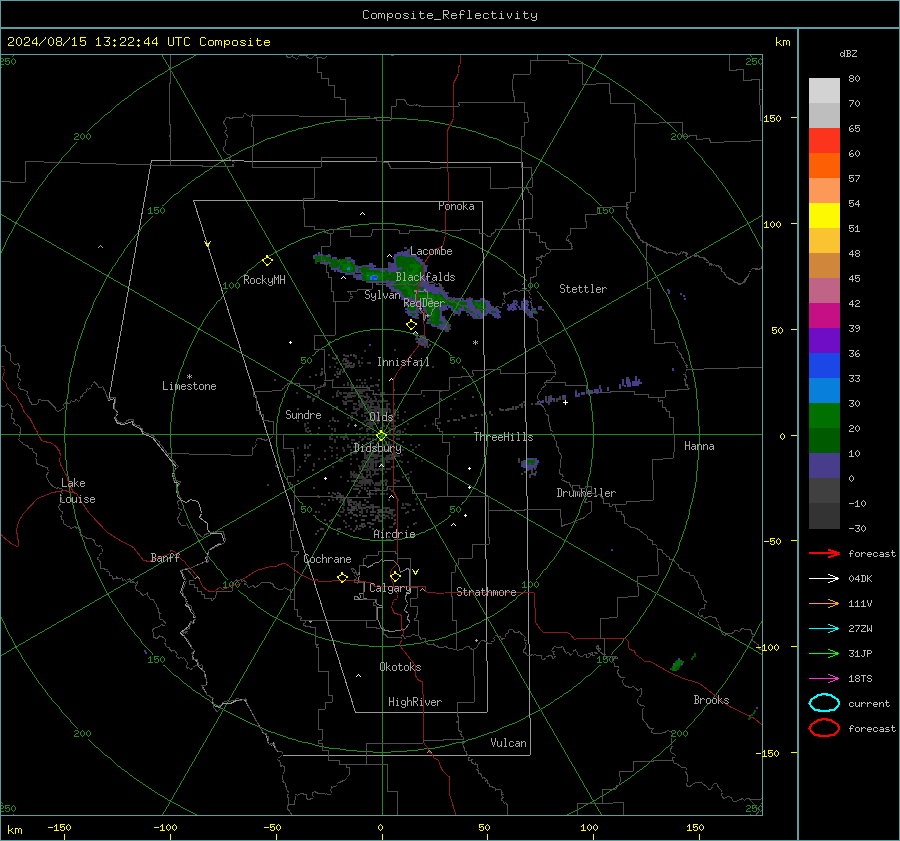Click the Hanna city label
The image size is (900, 841).
(x=699, y=446)
